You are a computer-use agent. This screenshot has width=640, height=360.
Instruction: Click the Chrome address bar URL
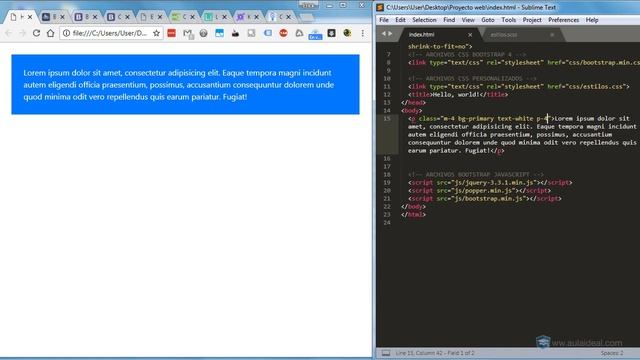pos(109,33)
